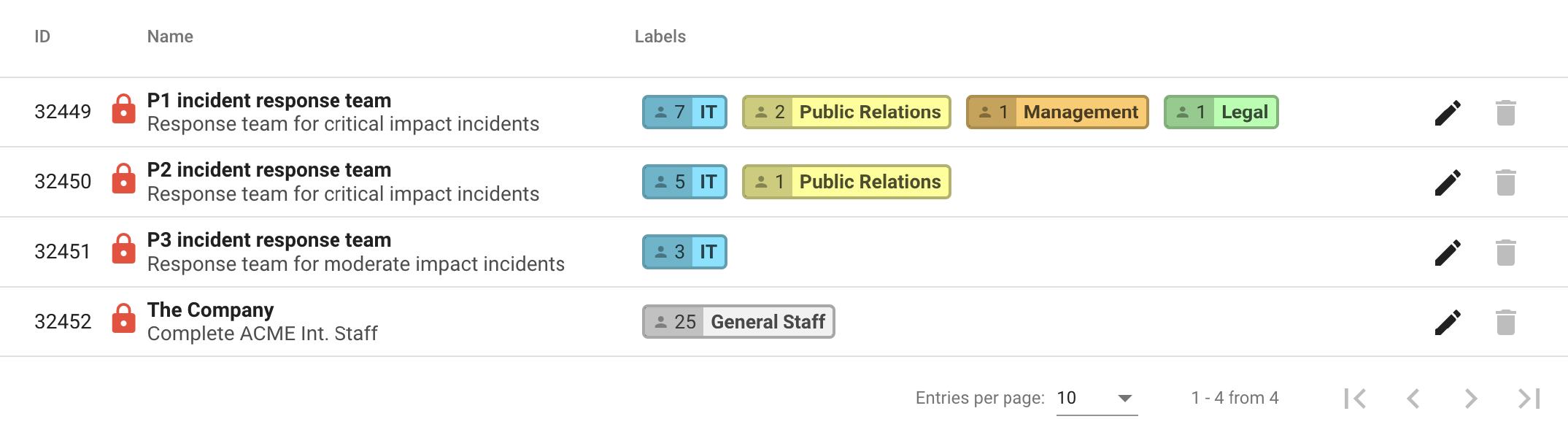Delete the P1 incident response team
Screen dimensions: 1568x438
pyautogui.click(x=1505, y=112)
